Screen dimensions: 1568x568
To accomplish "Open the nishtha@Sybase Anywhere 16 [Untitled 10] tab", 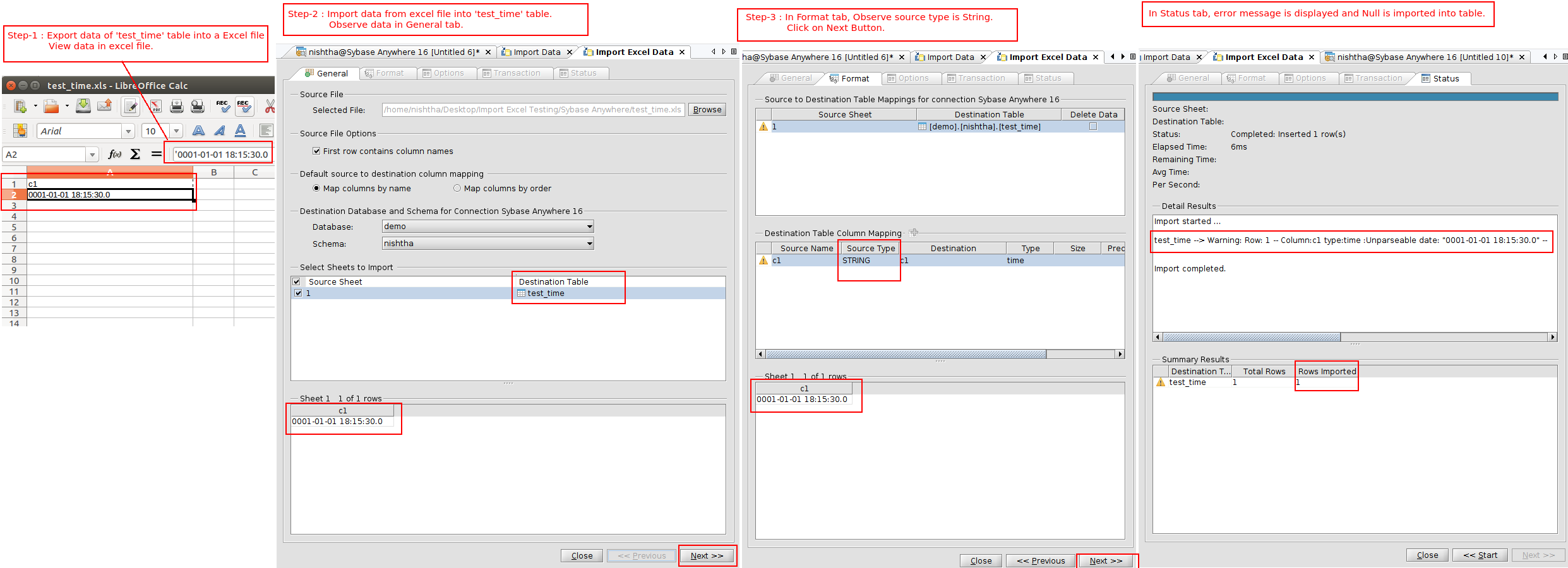I will pos(1425,57).
